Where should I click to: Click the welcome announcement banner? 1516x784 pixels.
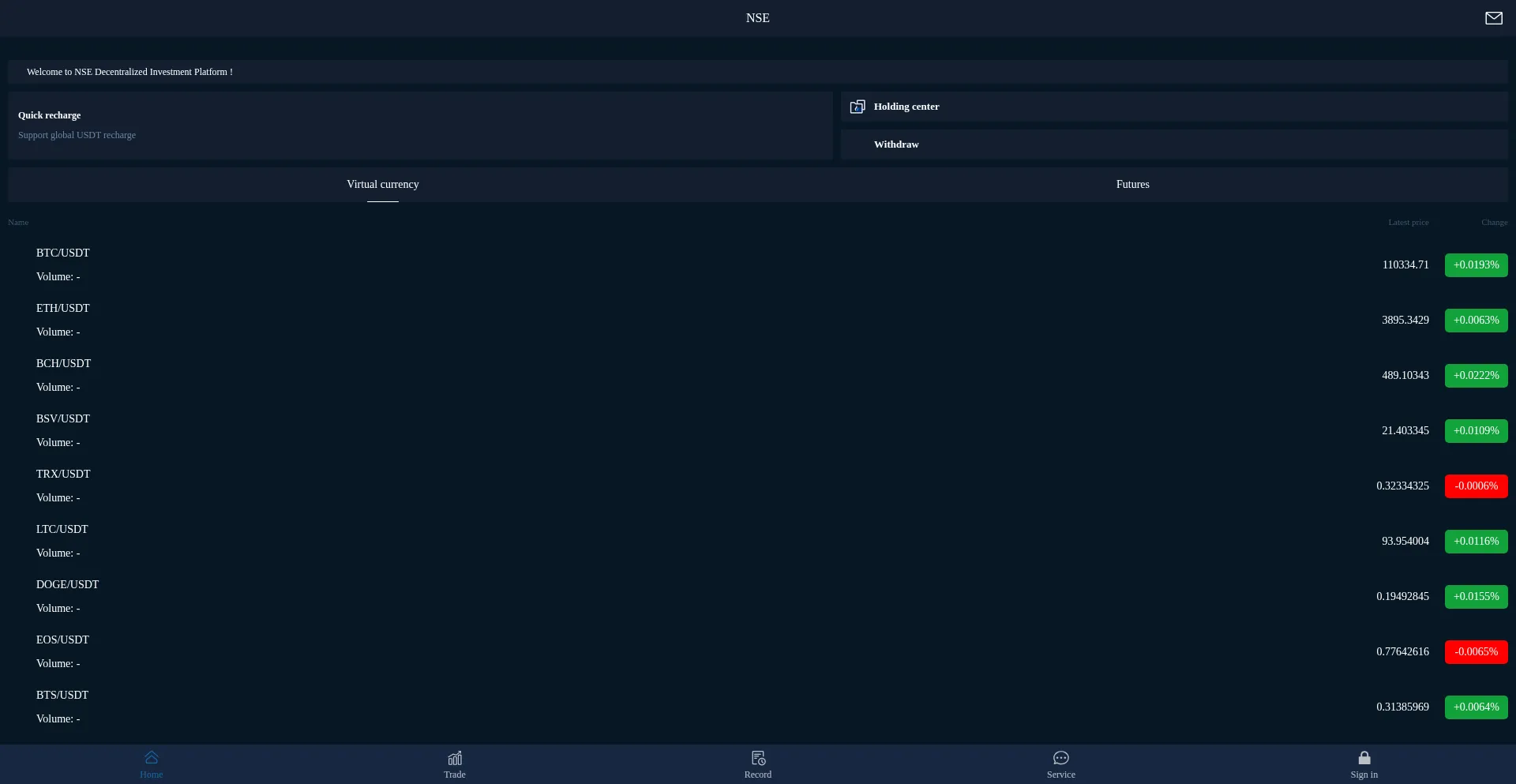pos(129,72)
